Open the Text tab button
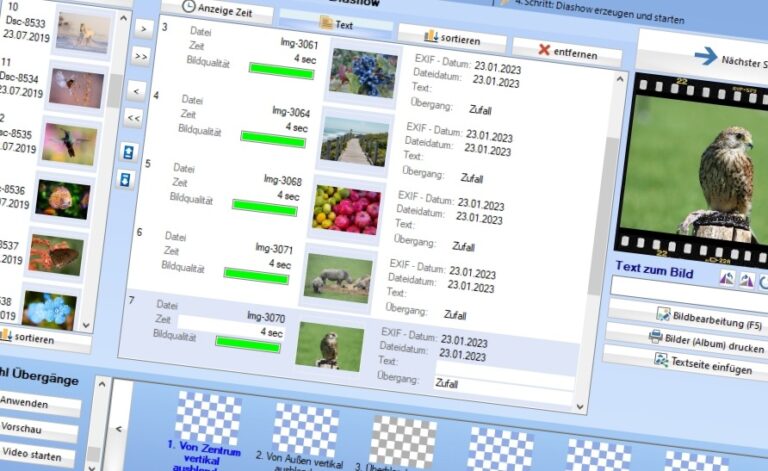The height and width of the screenshot is (471, 768). tap(336, 24)
